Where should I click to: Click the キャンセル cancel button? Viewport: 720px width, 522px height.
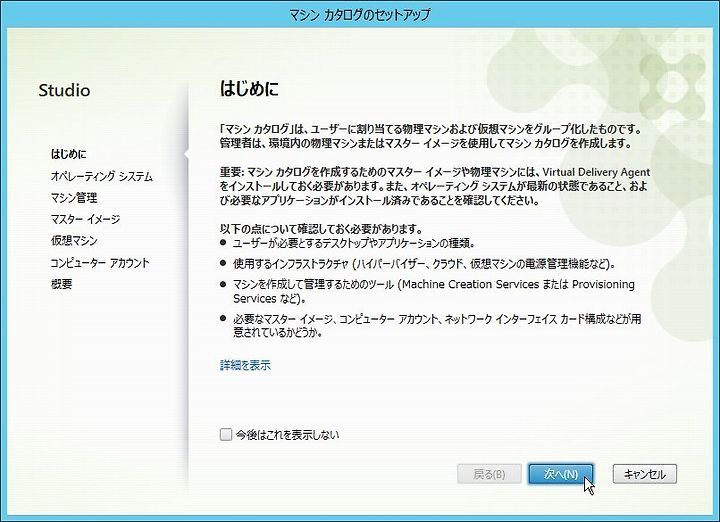pyautogui.click(x=645, y=474)
